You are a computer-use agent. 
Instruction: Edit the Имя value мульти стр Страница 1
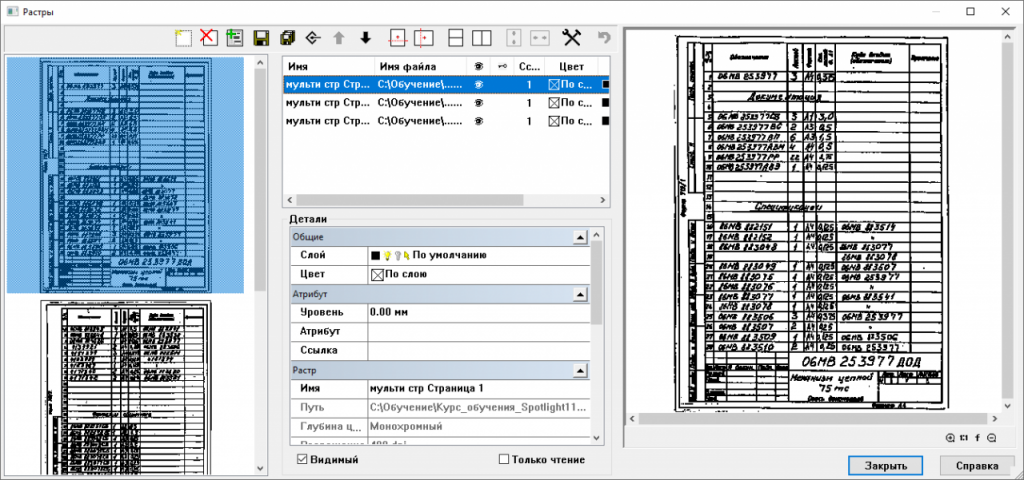[x=479, y=389]
